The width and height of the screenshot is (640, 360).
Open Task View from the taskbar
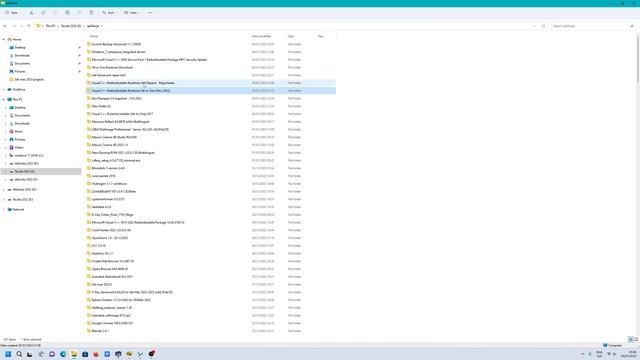[30, 354]
